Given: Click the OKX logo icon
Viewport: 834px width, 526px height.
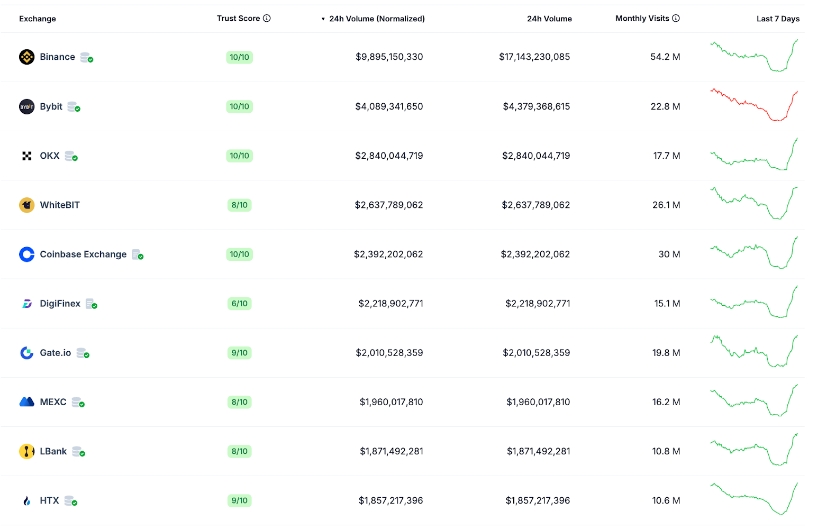Looking at the screenshot, I should (x=27, y=156).
